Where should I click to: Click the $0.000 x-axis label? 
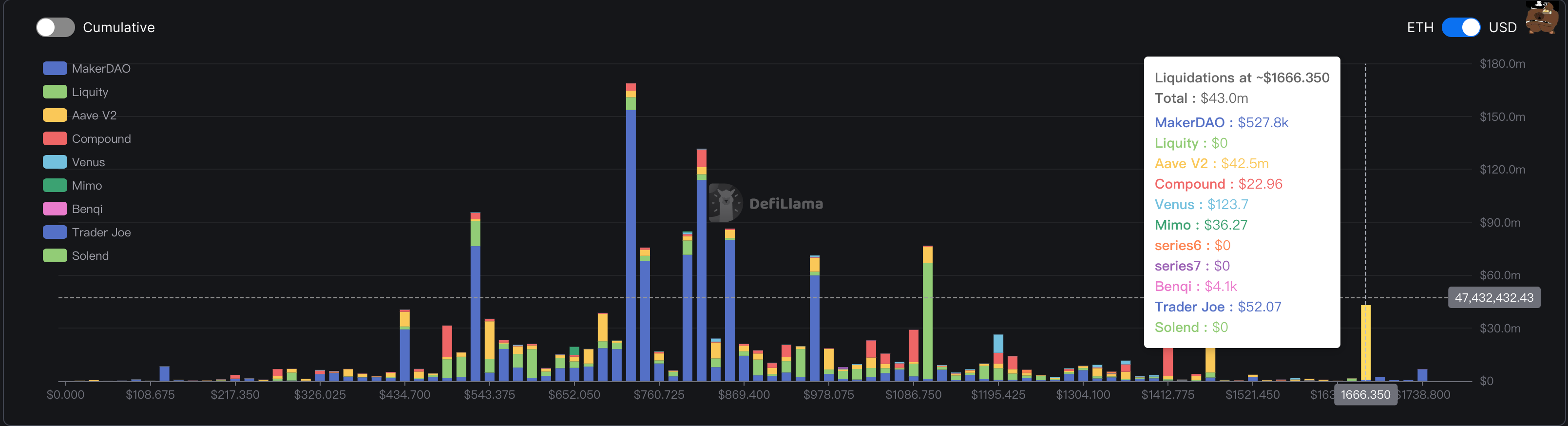(66, 395)
